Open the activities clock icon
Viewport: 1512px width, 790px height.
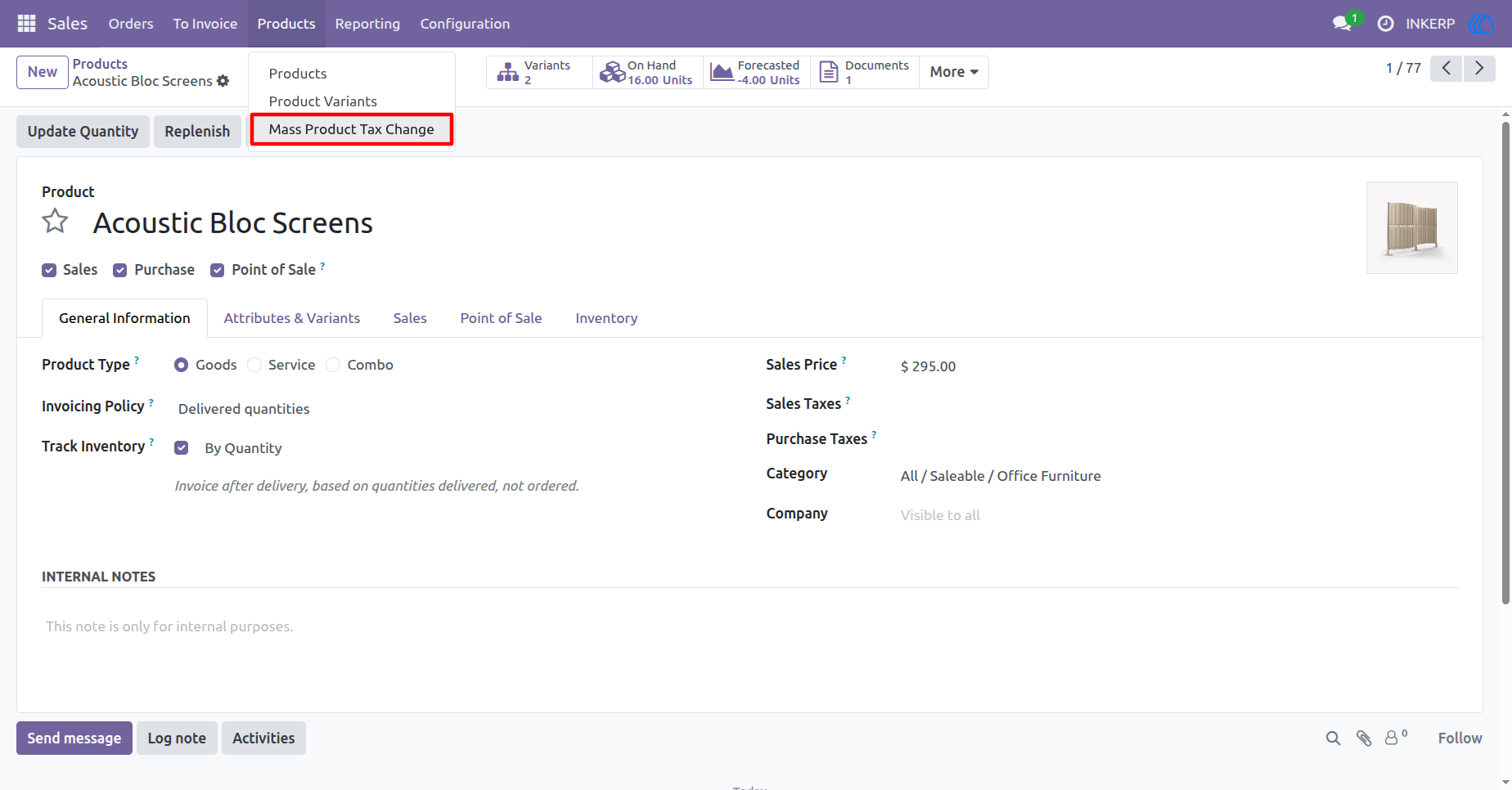click(1385, 24)
